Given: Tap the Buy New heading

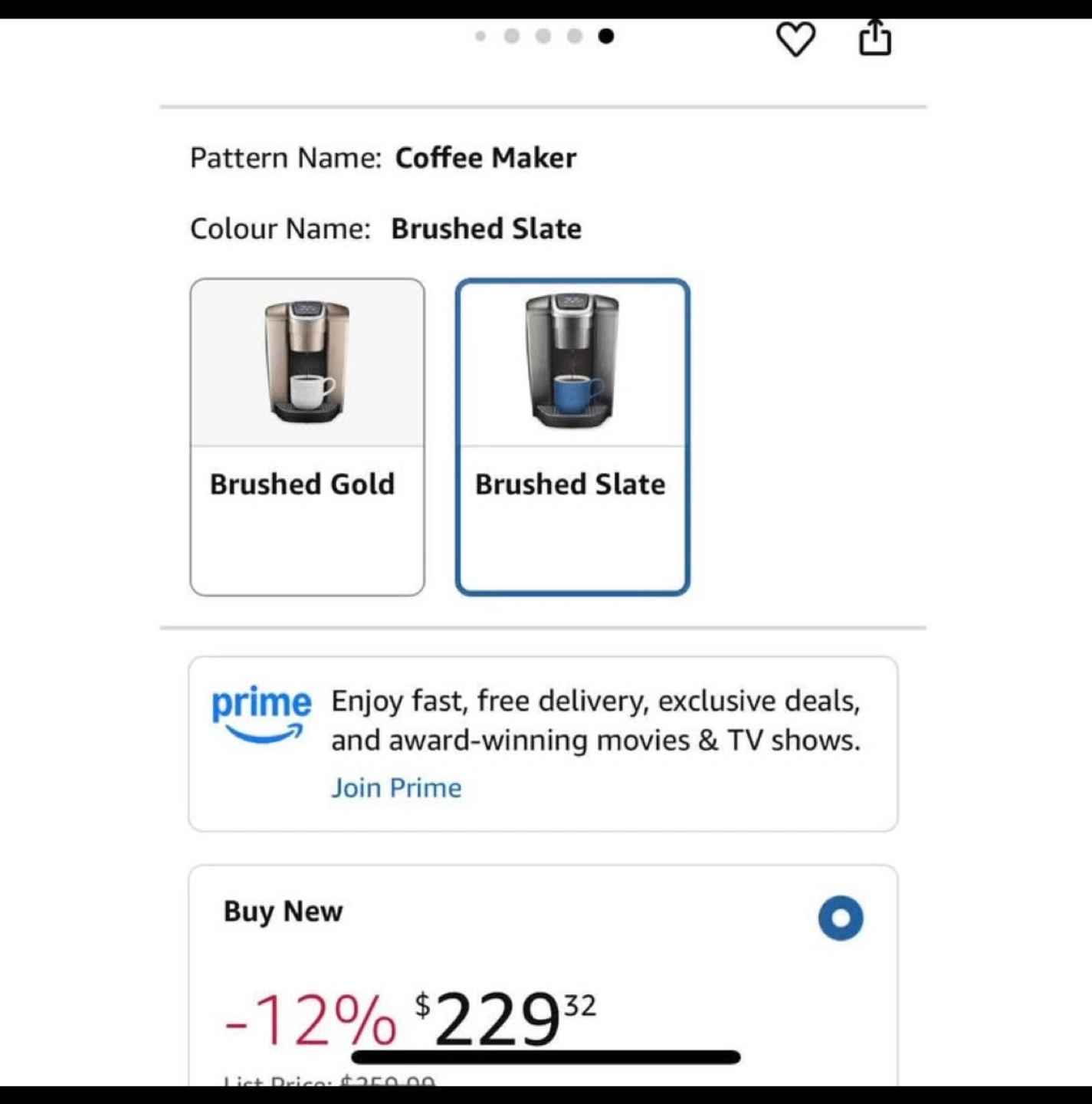Looking at the screenshot, I should point(283,912).
